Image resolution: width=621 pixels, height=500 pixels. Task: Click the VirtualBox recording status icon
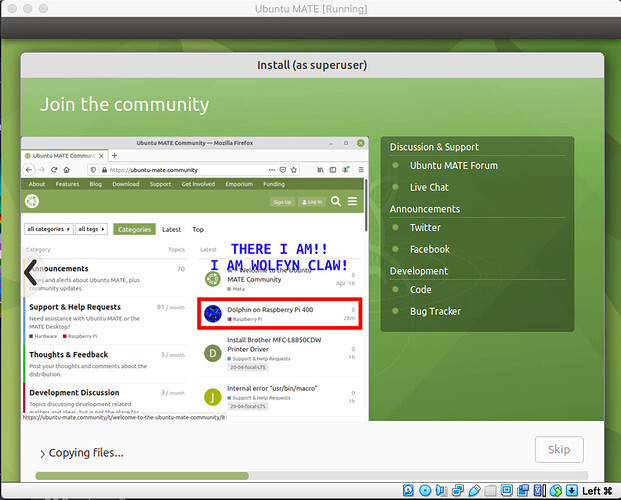[523, 490]
